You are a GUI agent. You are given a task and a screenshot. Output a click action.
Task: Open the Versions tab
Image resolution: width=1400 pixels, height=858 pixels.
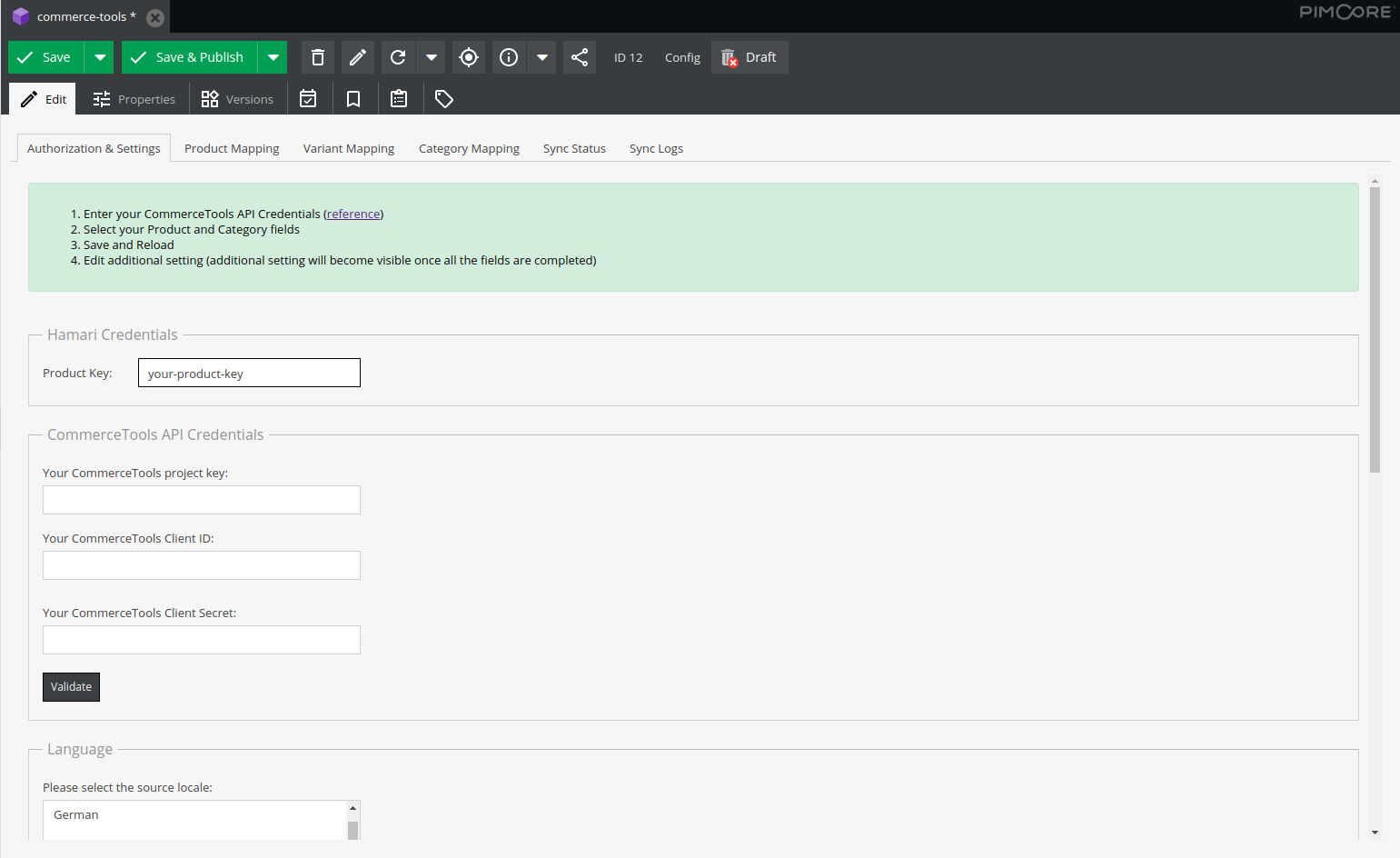coord(237,99)
